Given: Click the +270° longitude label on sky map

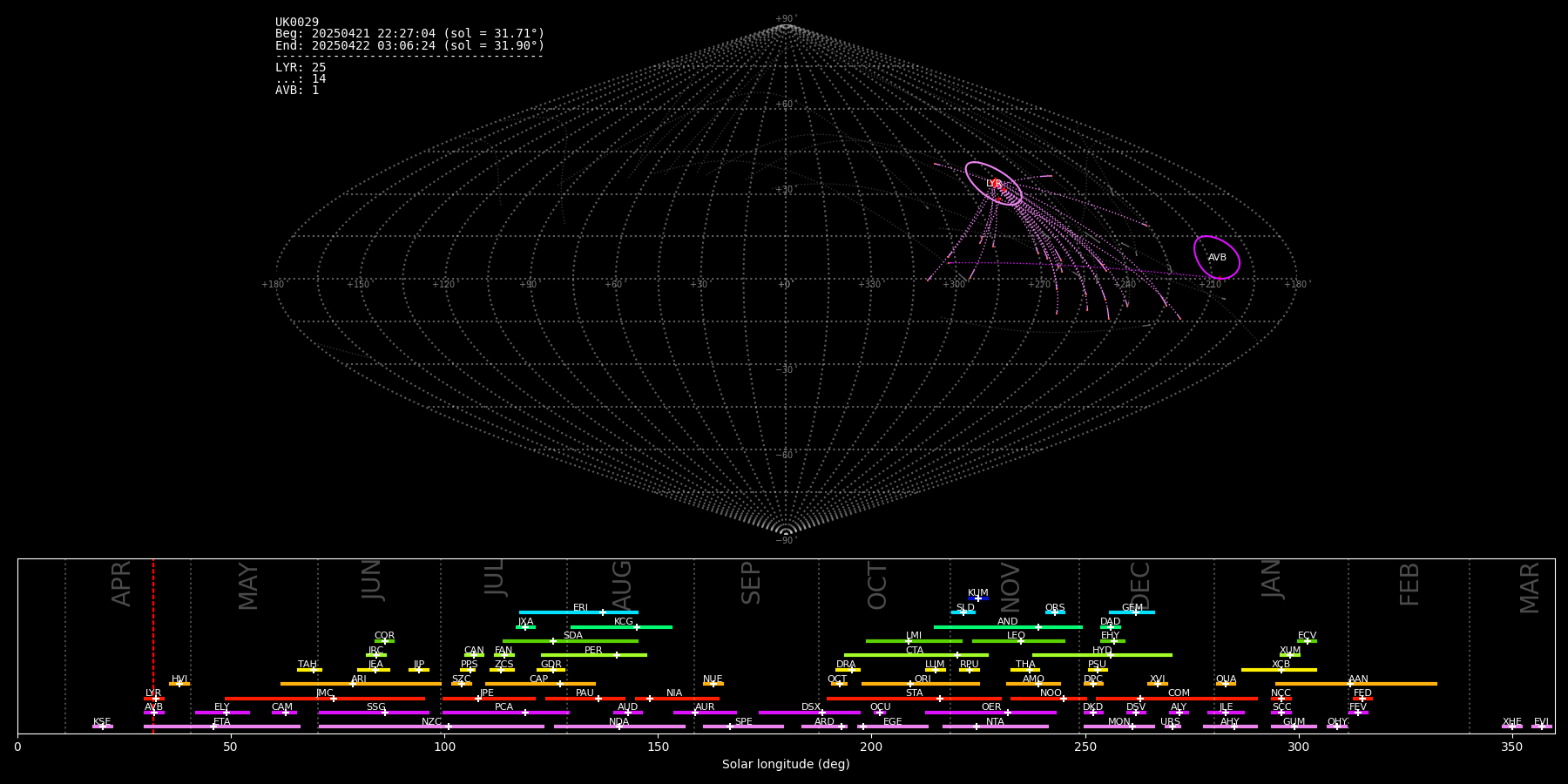Looking at the screenshot, I should tap(1039, 285).
